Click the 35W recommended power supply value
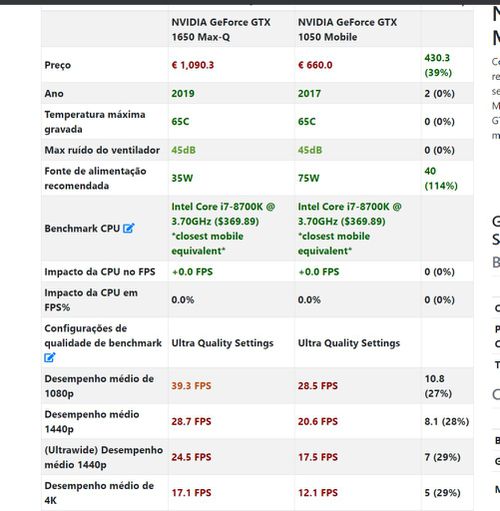This screenshot has width=500, height=511. [182, 178]
